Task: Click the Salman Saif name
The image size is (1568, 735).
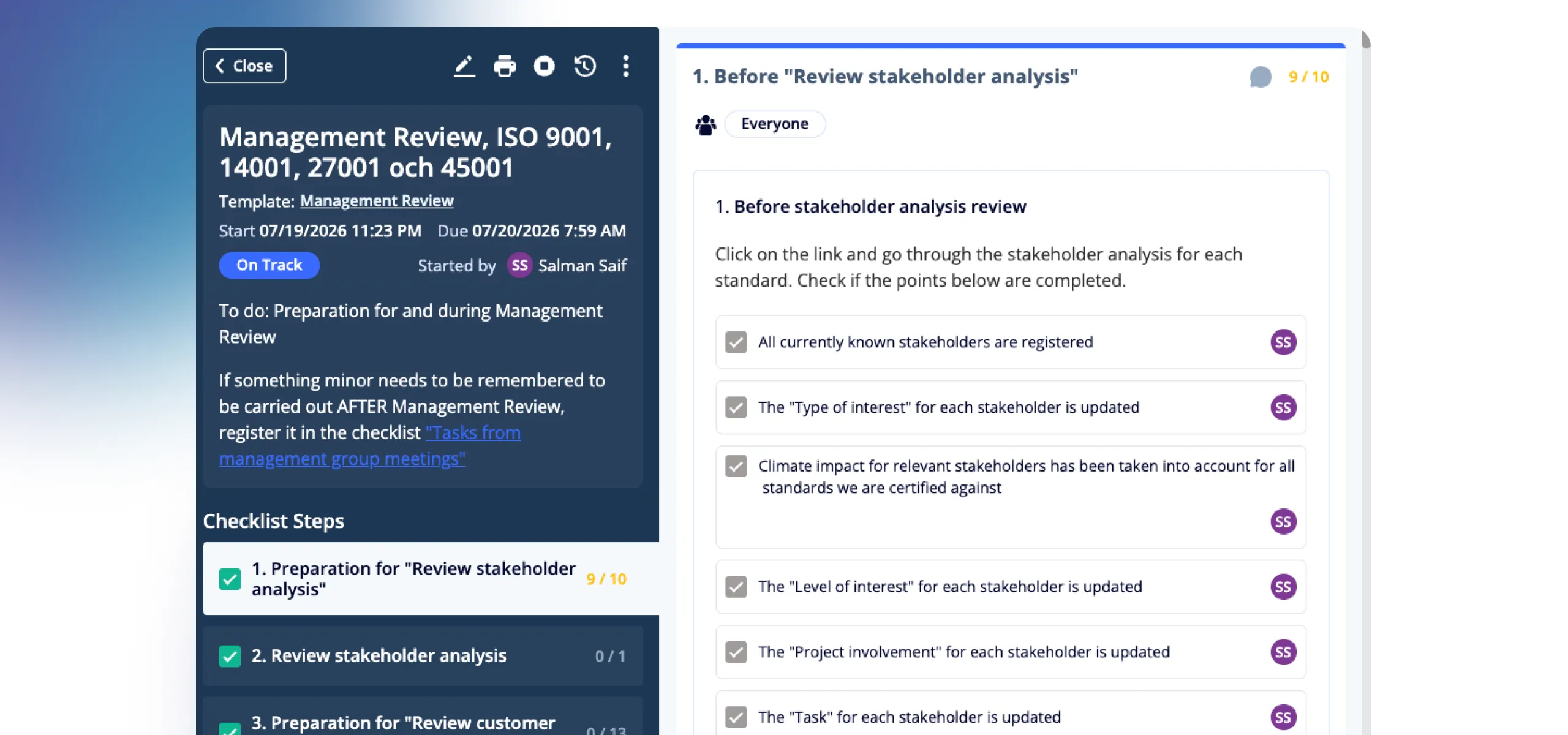Action: point(582,265)
